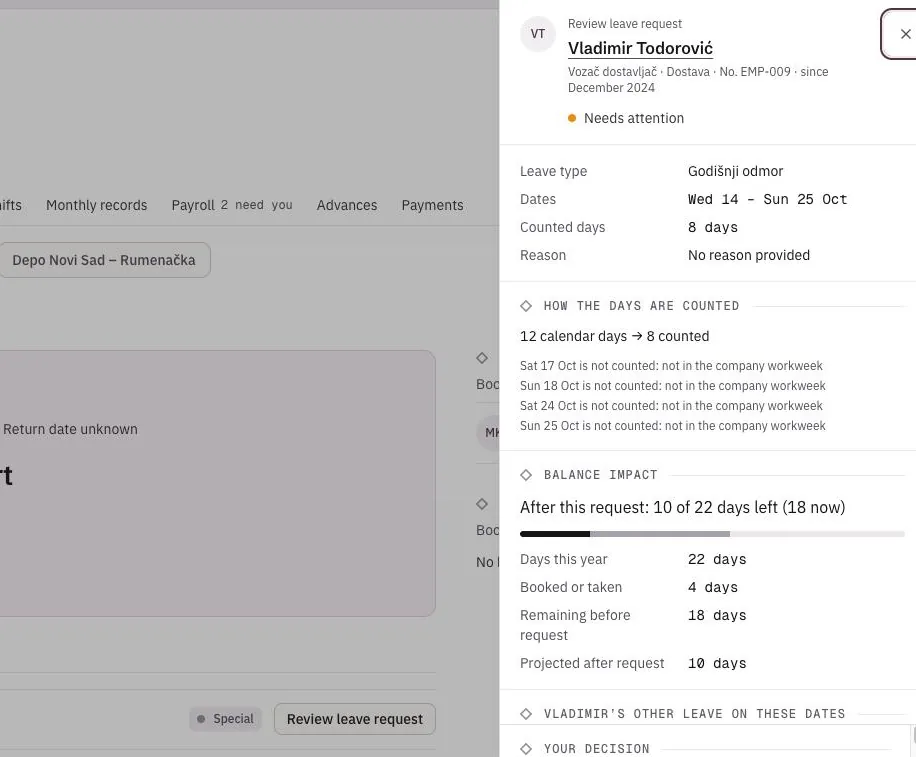Click the Special badge
The image size is (916, 757).
225,719
